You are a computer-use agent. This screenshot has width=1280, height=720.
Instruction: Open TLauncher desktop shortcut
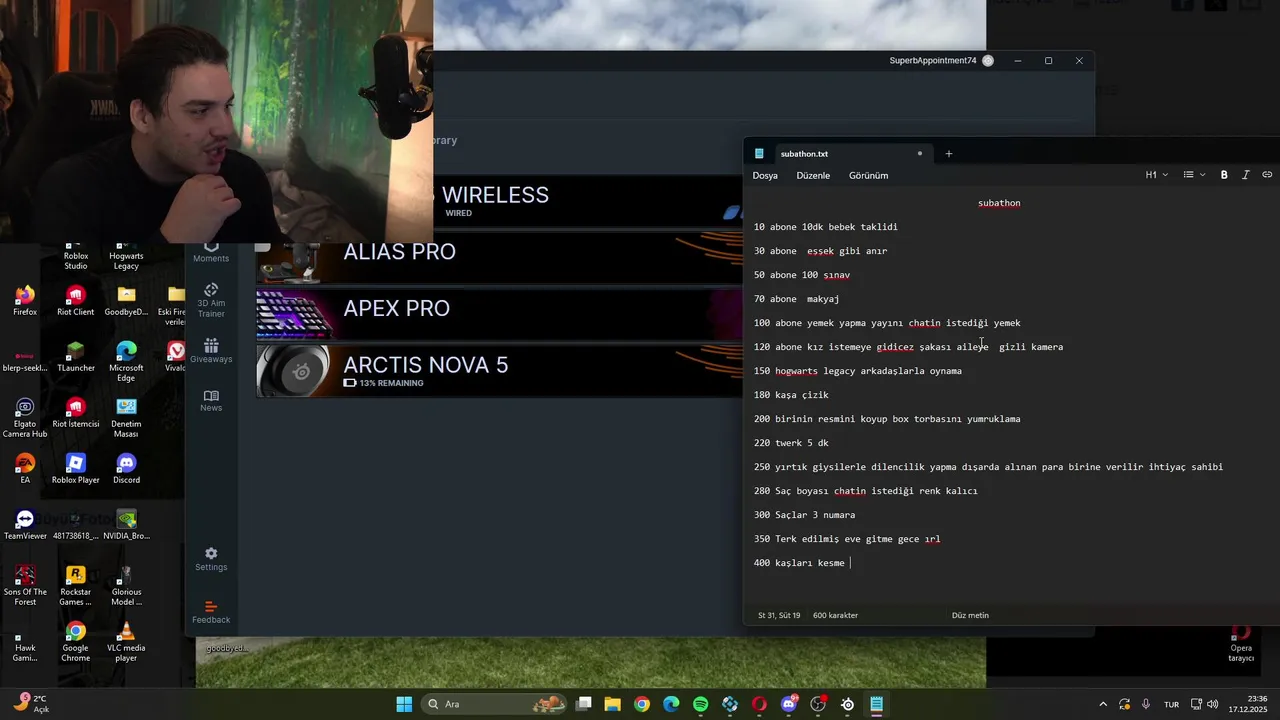click(x=75, y=357)
